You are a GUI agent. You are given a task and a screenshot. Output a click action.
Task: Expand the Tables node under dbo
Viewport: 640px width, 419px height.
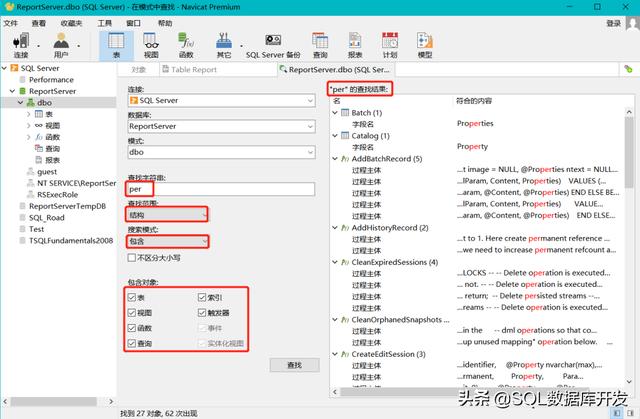pos(29,114)
